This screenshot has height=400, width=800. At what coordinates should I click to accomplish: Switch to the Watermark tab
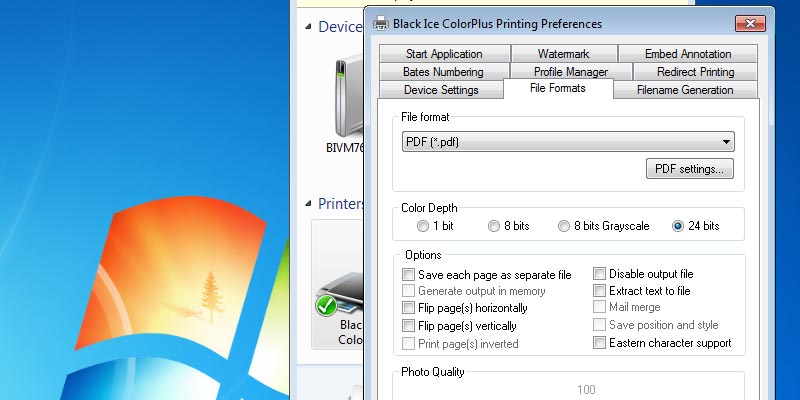point(563,54)
